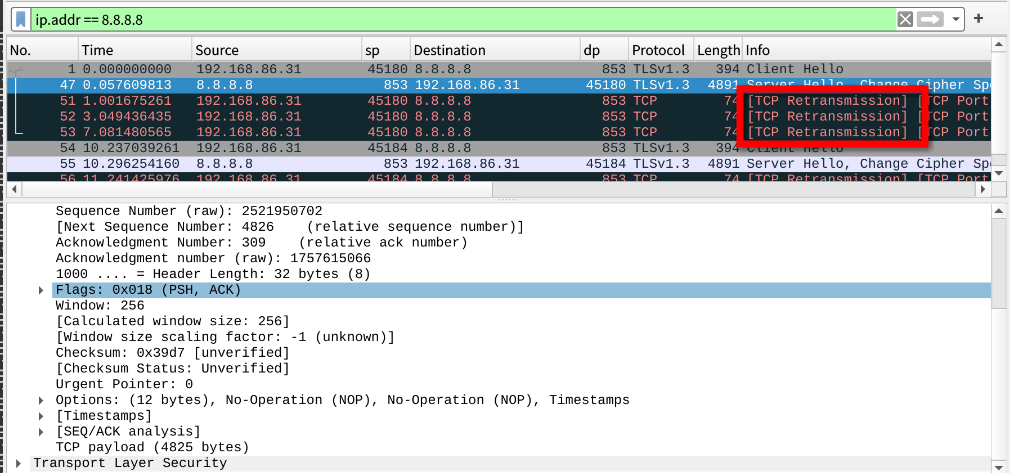The width and height of the screenshot is (1010, 473).
Task: Sort by the Destination column header
Action: 495,50
